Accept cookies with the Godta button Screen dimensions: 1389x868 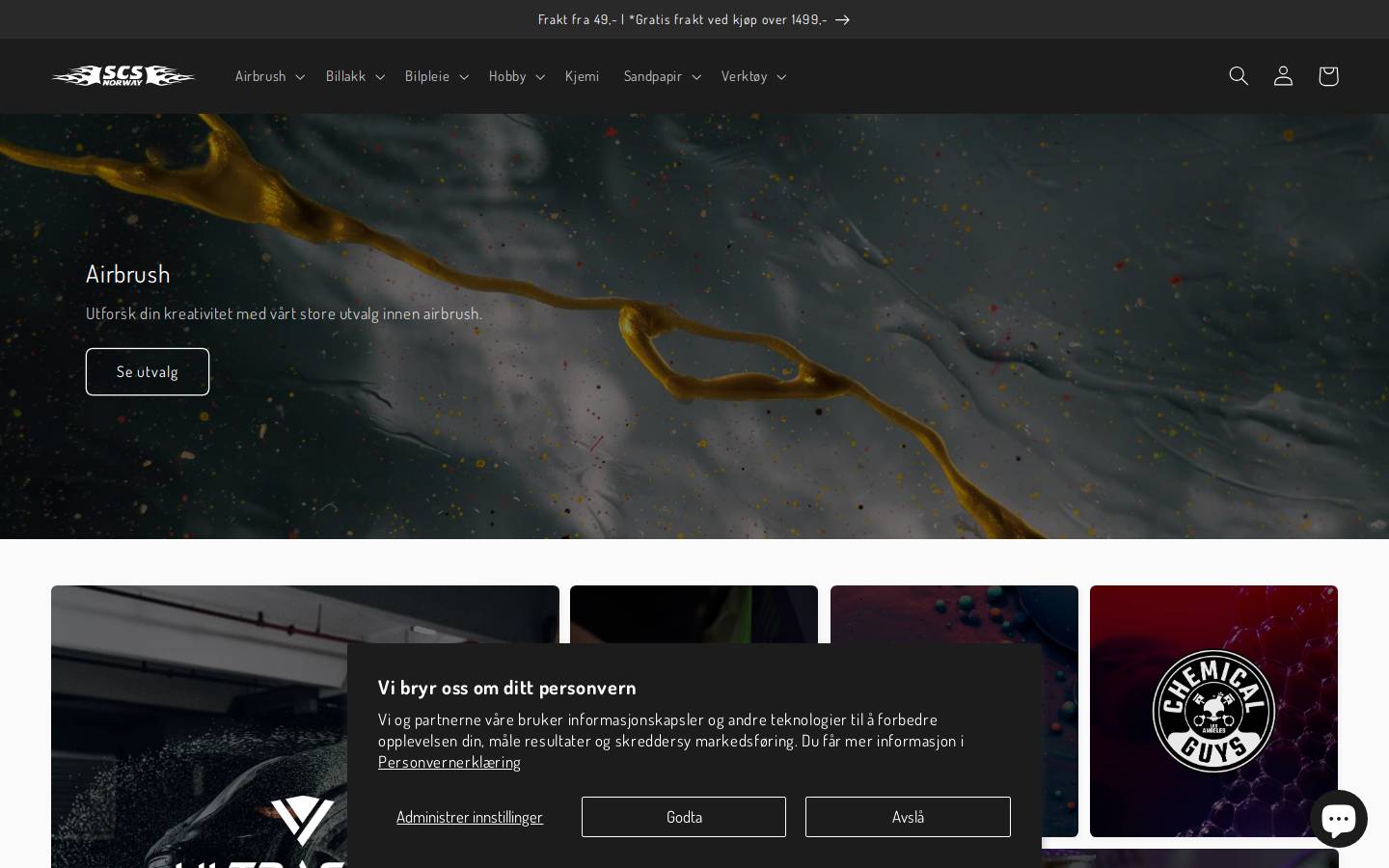point(684,817)
